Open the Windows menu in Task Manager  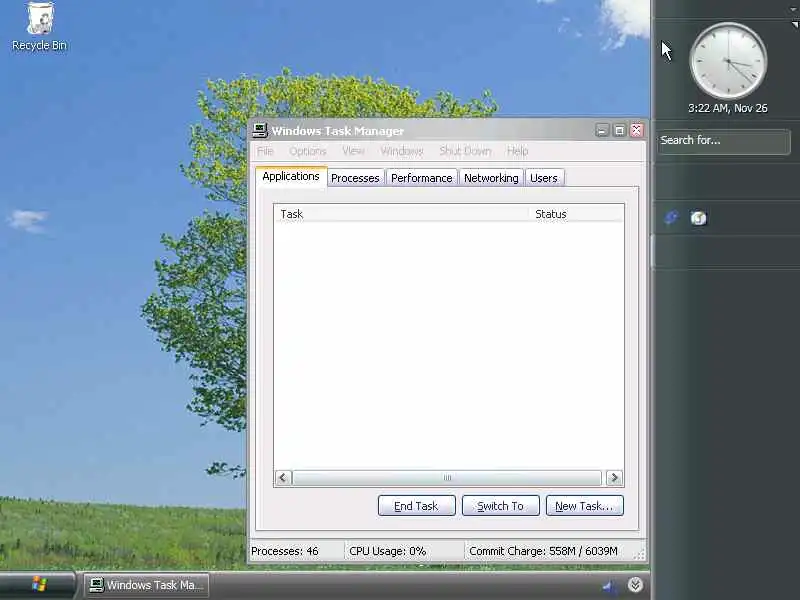(x=402, y=151)
